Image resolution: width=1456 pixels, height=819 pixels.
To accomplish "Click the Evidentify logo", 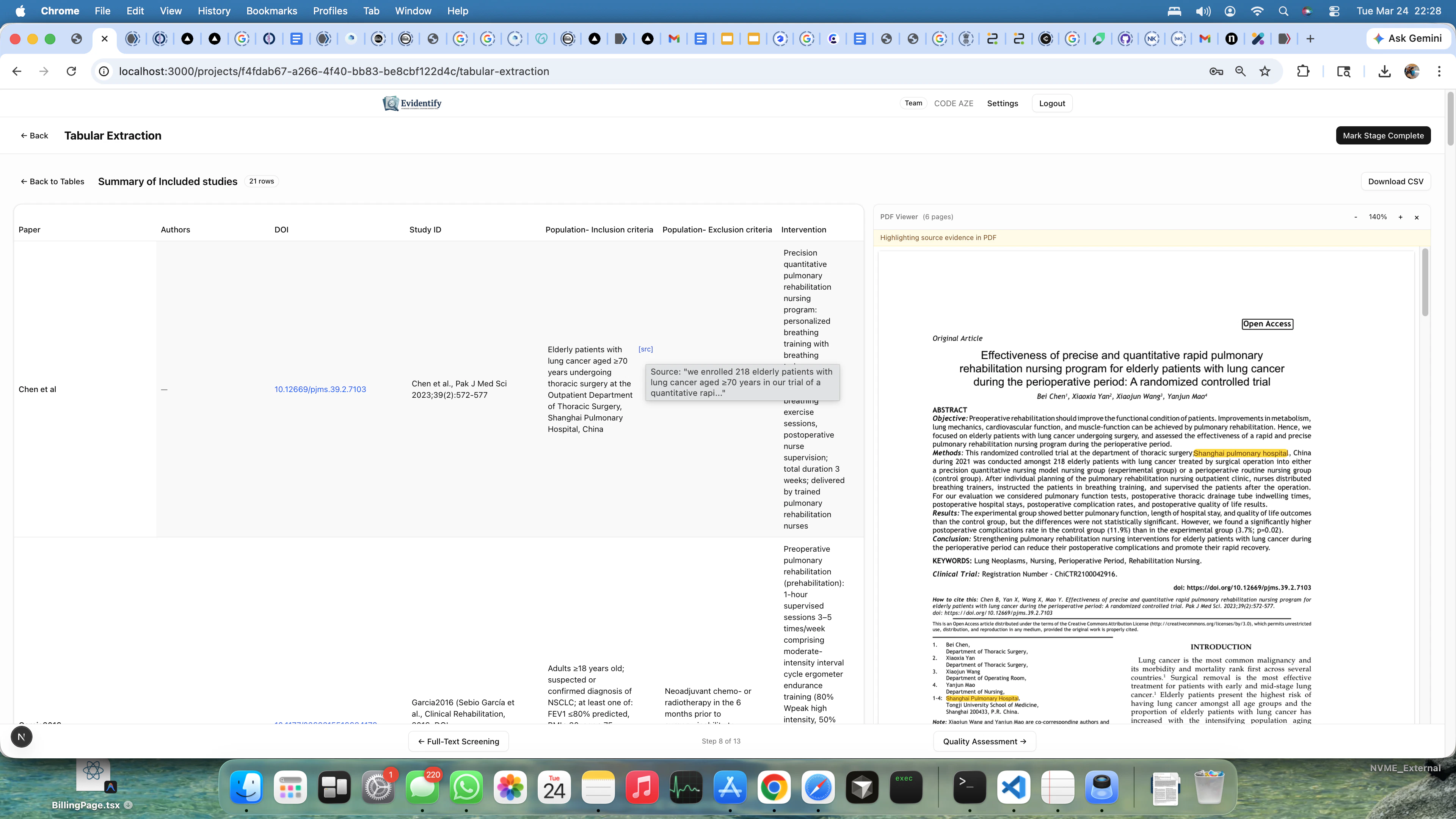I will [411, 103].
